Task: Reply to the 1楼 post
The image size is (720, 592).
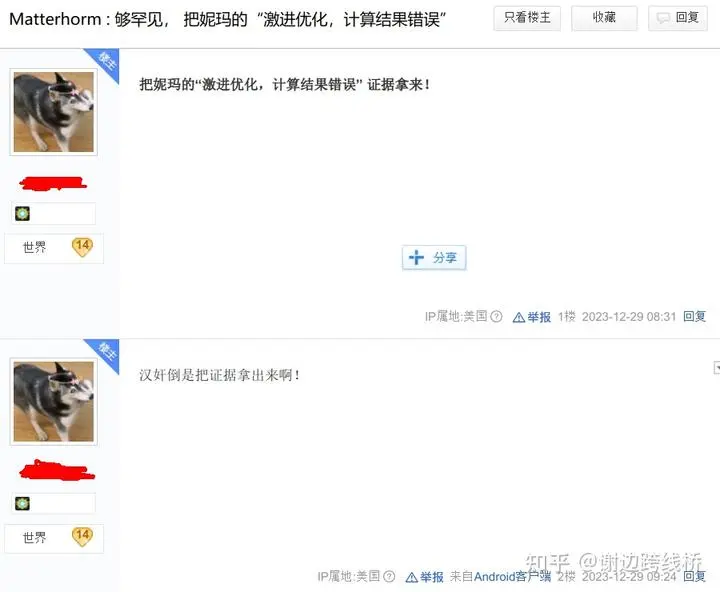Action: [694, 316]
